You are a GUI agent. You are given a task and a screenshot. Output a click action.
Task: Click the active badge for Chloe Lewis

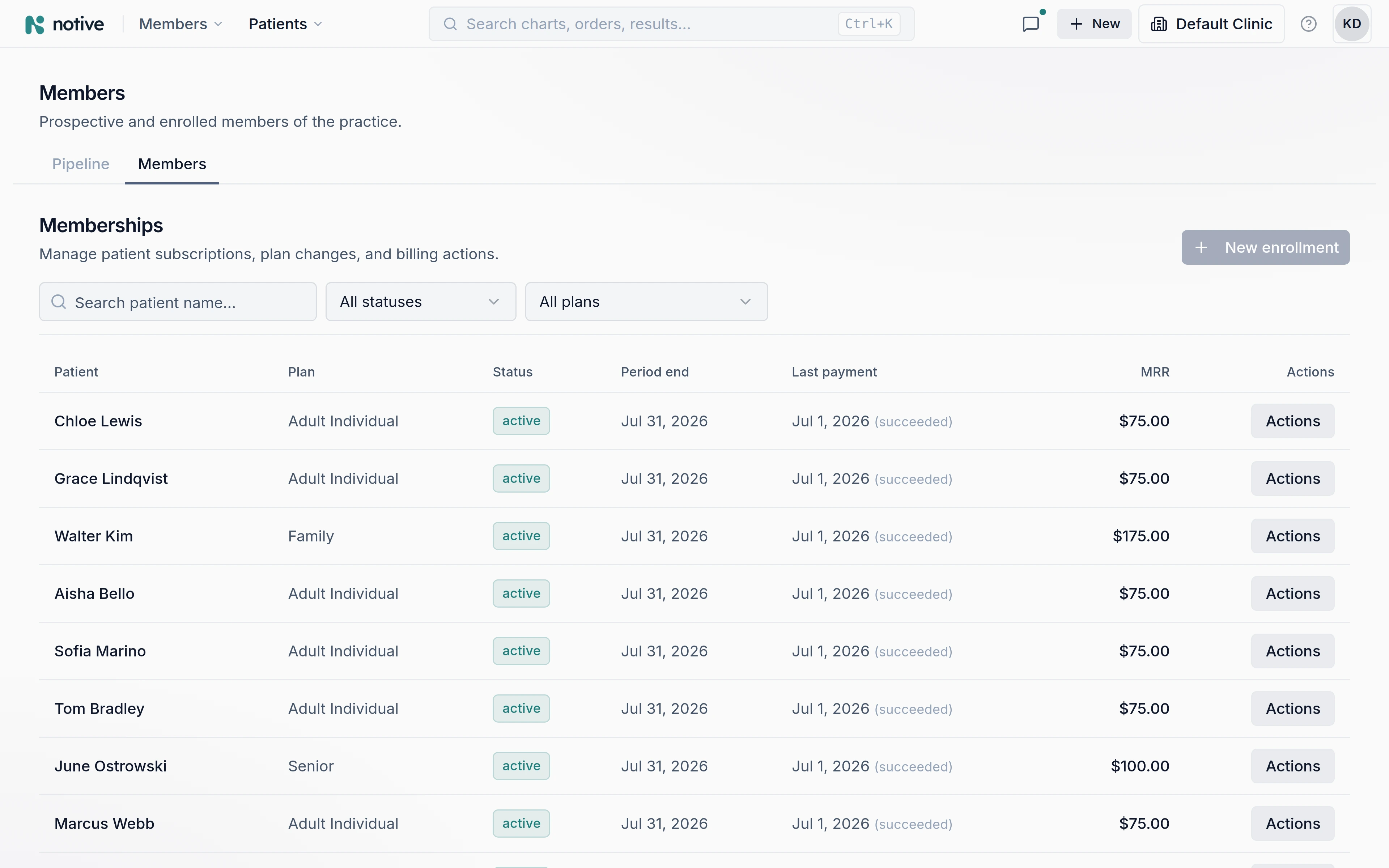click(521, 421)
